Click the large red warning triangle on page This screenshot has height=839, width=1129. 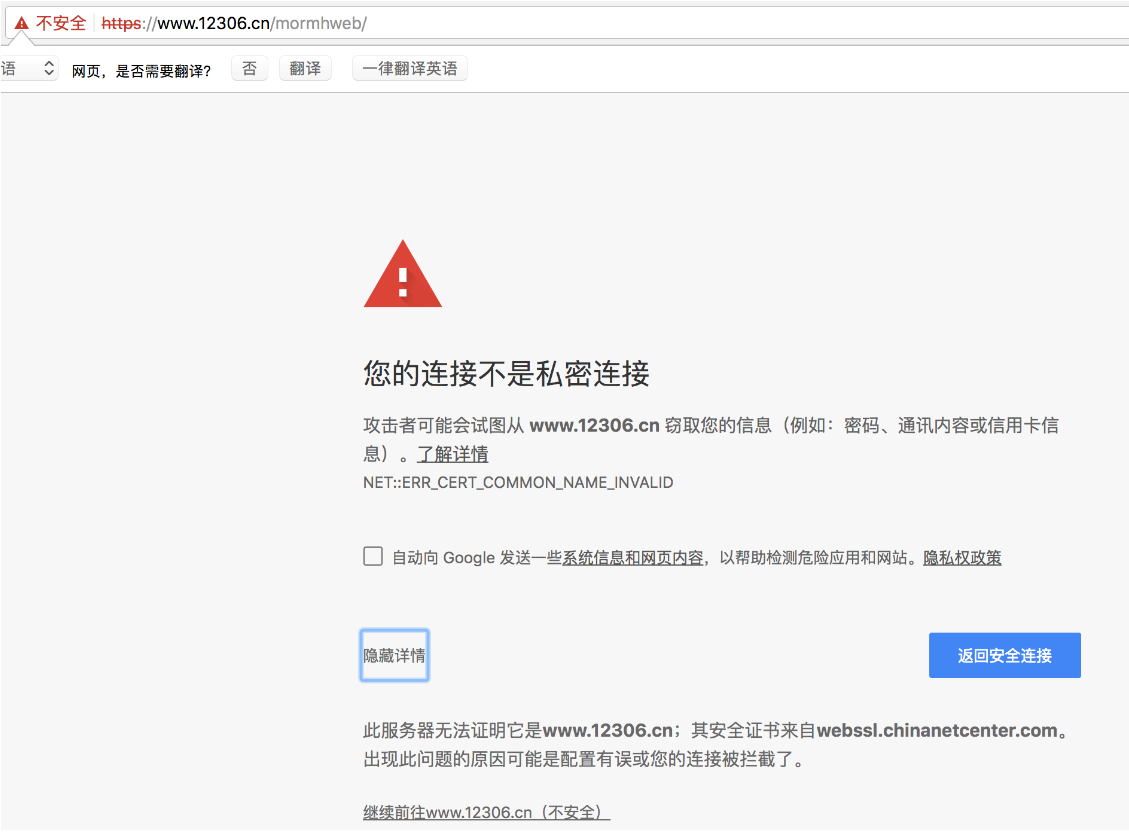[x=402, y=274]
